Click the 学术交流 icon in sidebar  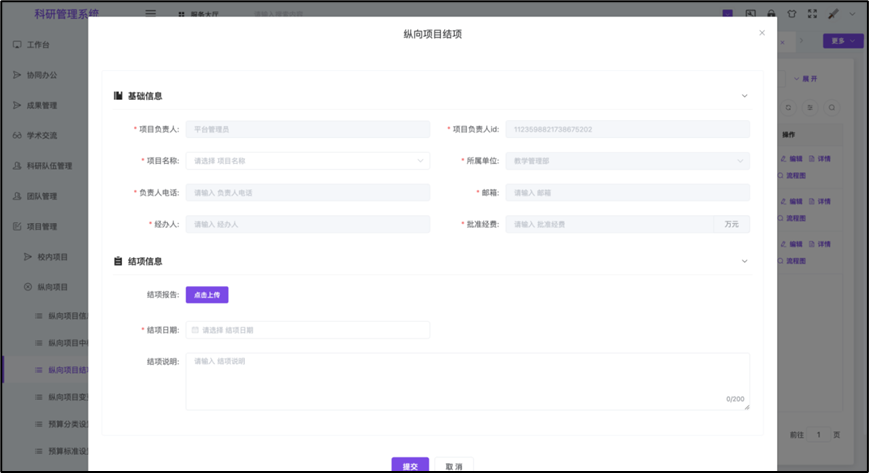click(x=17, y=136)
